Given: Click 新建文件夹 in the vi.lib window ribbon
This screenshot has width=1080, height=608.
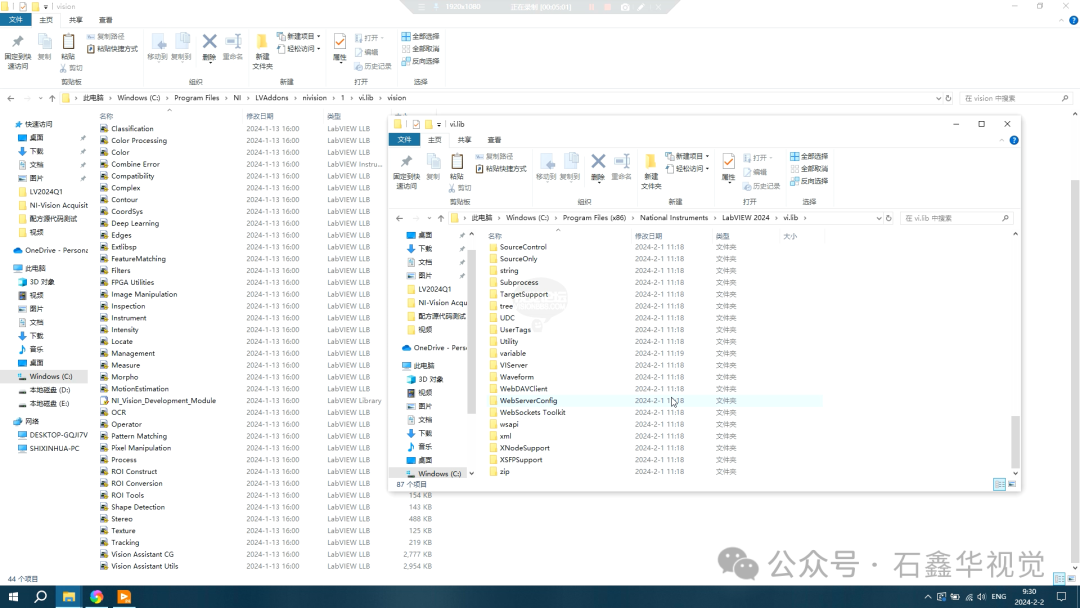Looking at the screenshot, I should point(651,171).
